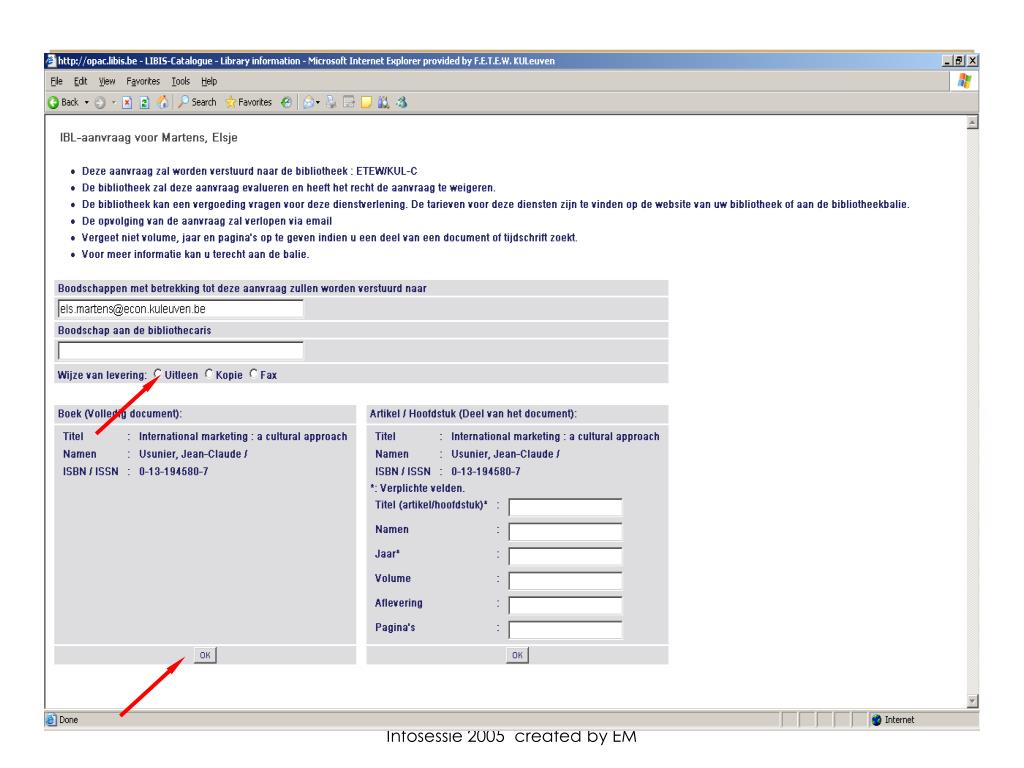This screenshot has width=1024, height=768.
Task: Click the Internet Explorer title bar icon
Action: pos(51,61)
